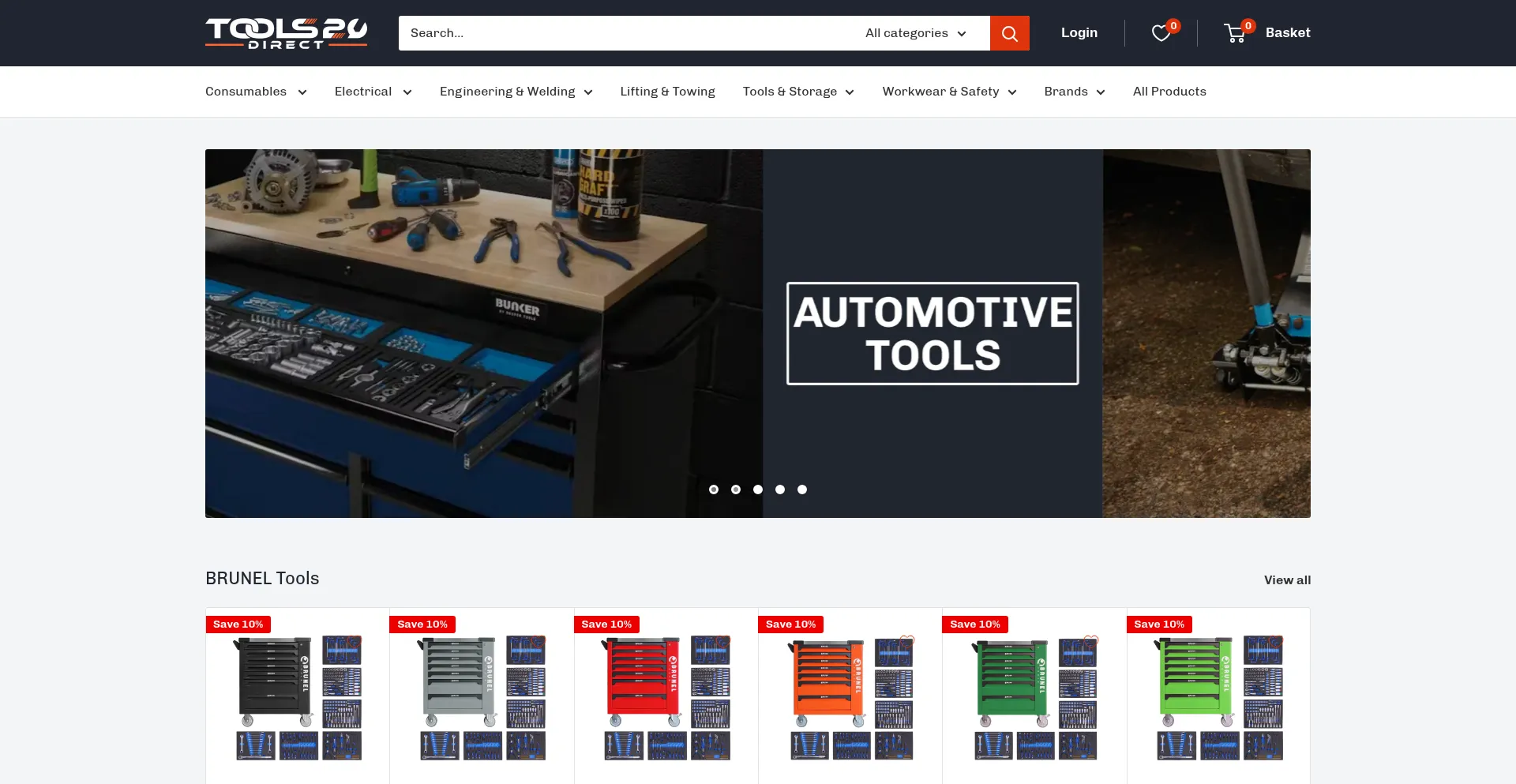
Task: Click Save 10% badge on black cabinet
Action: 238,625
